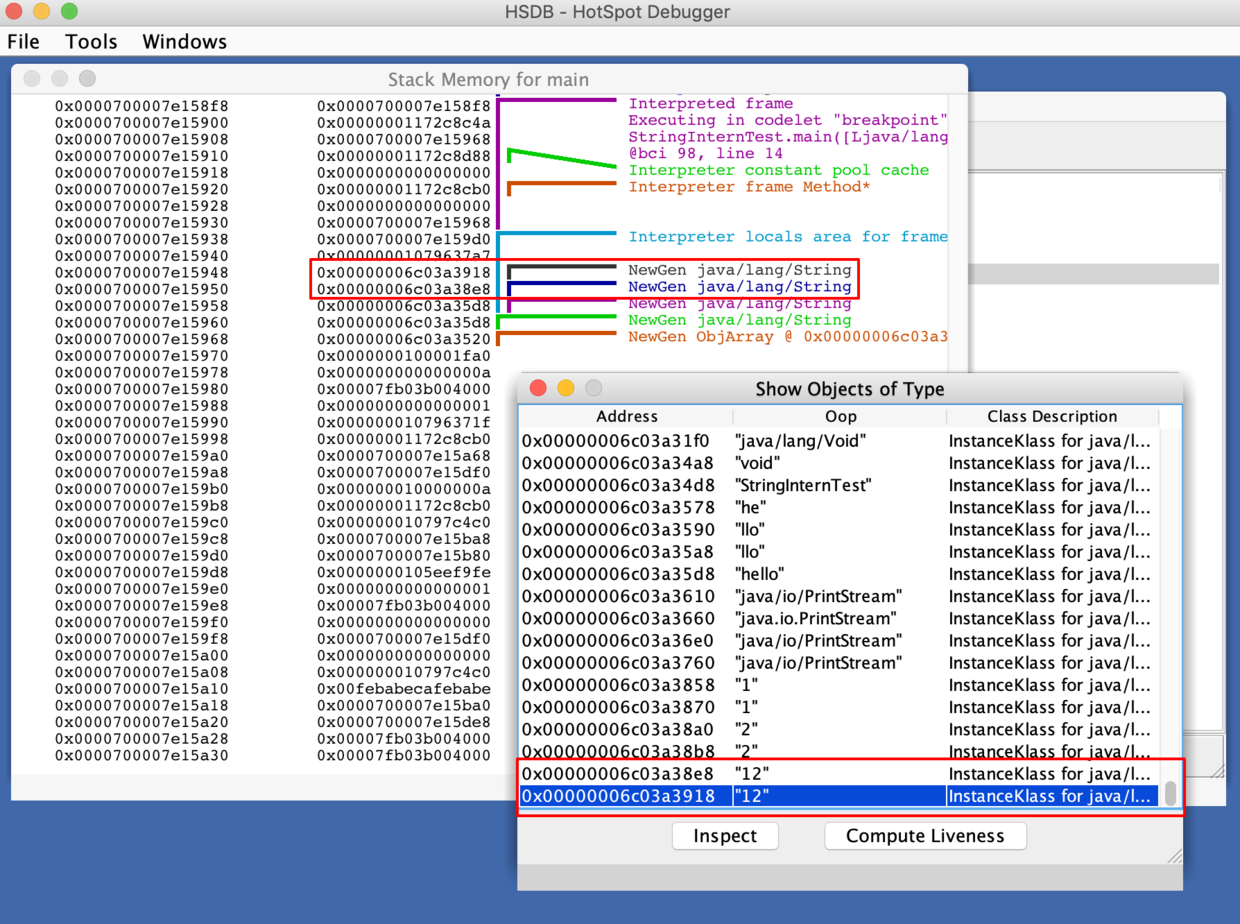Click the resize grip of objects window
The height and width of the screenshot is (924, 1240).
point(1174,856)
